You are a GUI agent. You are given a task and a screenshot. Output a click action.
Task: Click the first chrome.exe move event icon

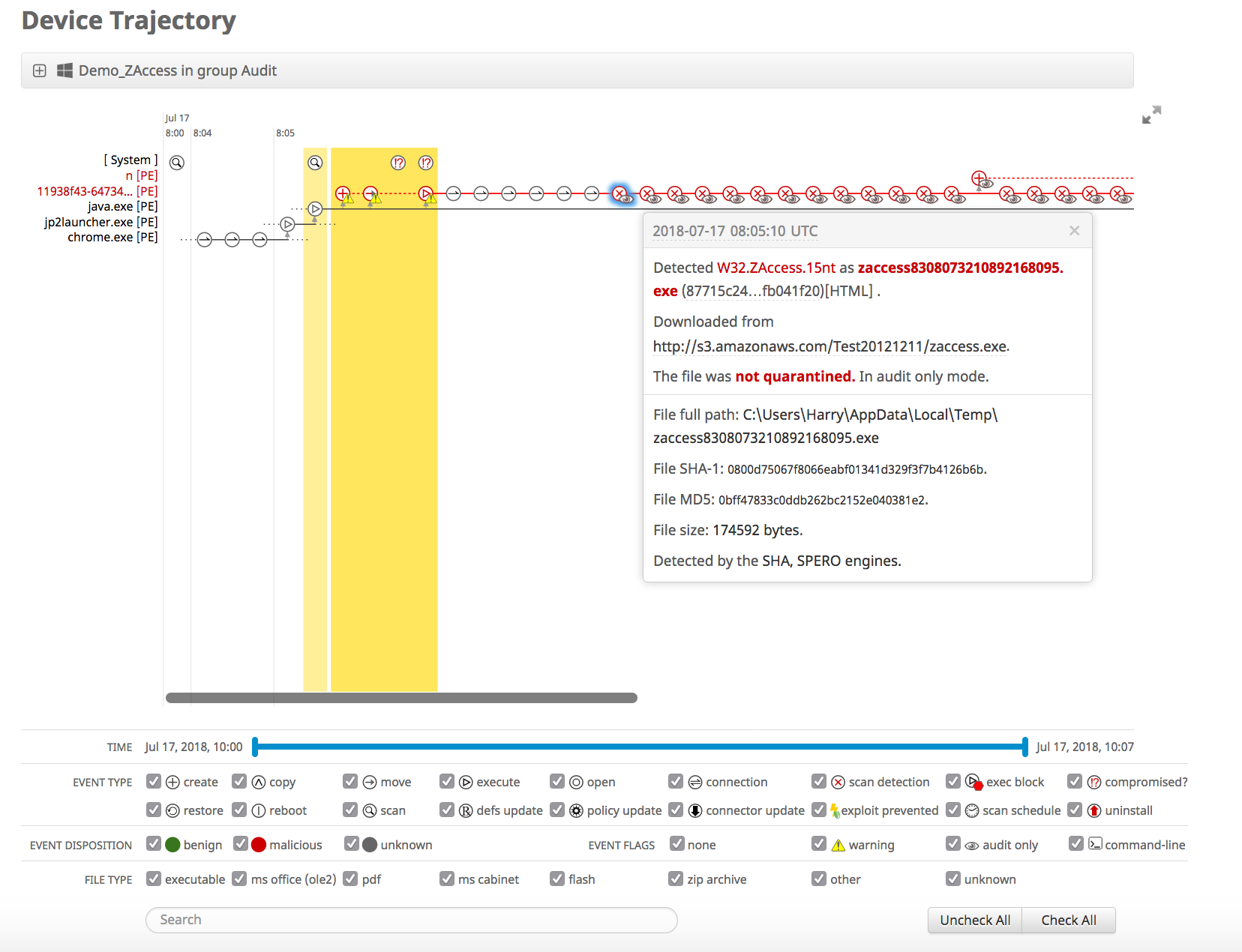tap(204, 240)
